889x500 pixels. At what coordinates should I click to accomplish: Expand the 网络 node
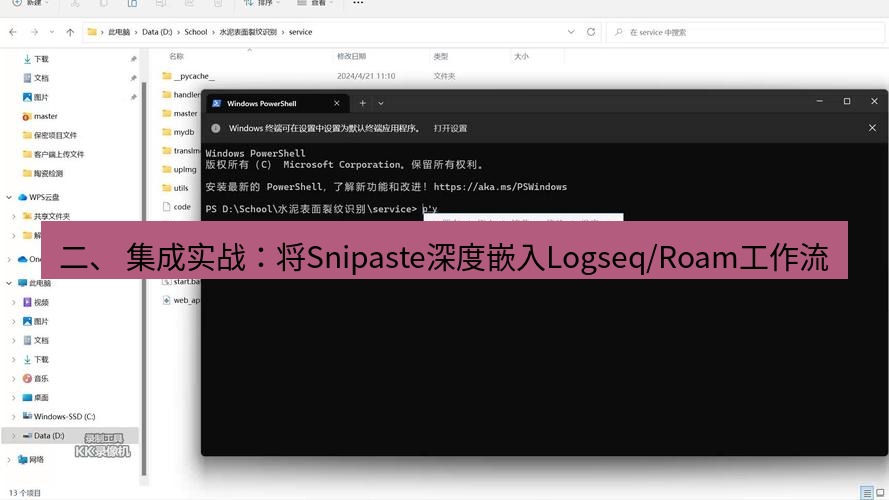click(9, 460)
